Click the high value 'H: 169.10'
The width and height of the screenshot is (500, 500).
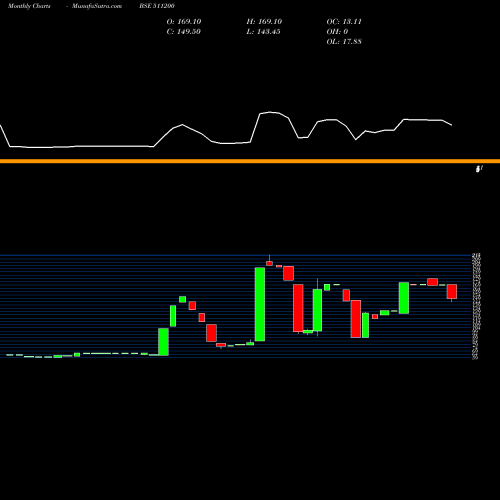click(264, 22)
